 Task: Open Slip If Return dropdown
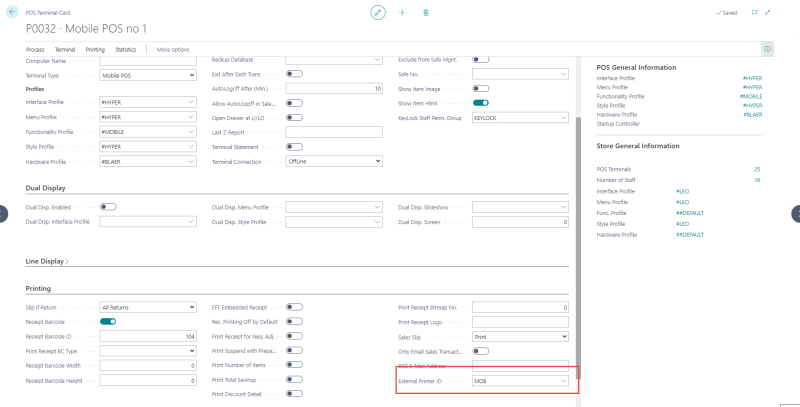click(148, 308)
